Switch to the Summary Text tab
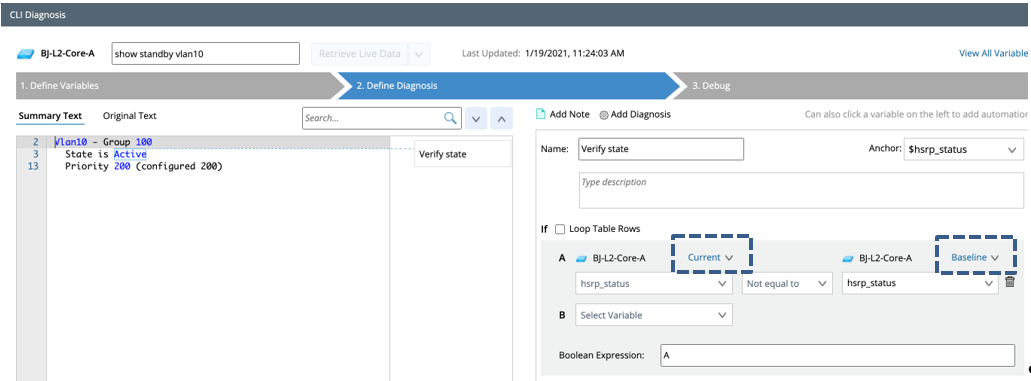1031x381 pixels. [x=50, y=116]
